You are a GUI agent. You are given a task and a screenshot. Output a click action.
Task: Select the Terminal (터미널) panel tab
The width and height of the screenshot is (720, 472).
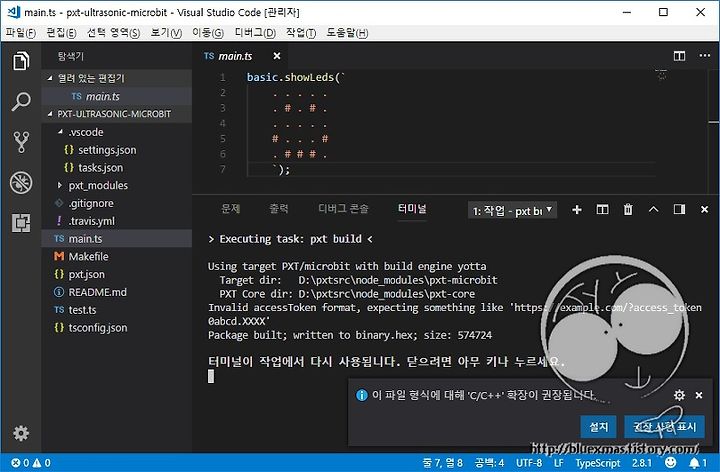(412, 209)
